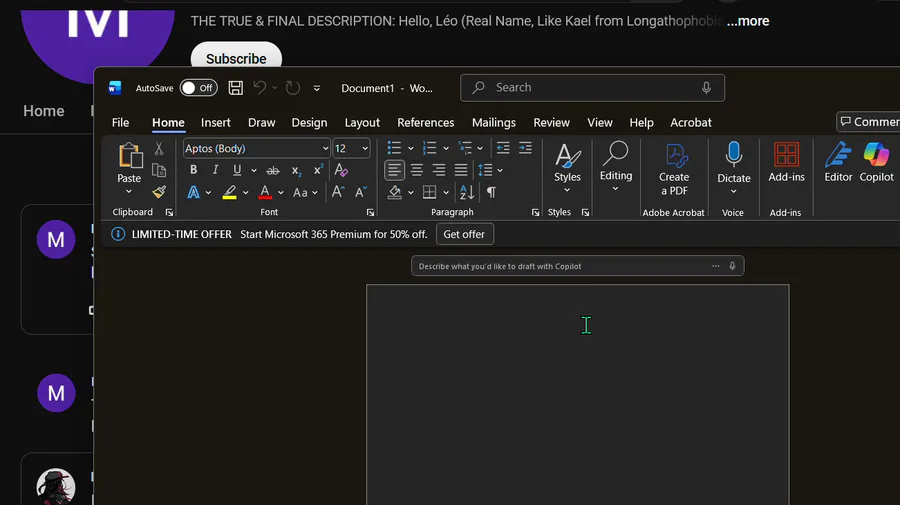The width and height of the screenshot is (900, 505).
Task: Open Home tab on YouTube channel
Action: tap(44, 111)
